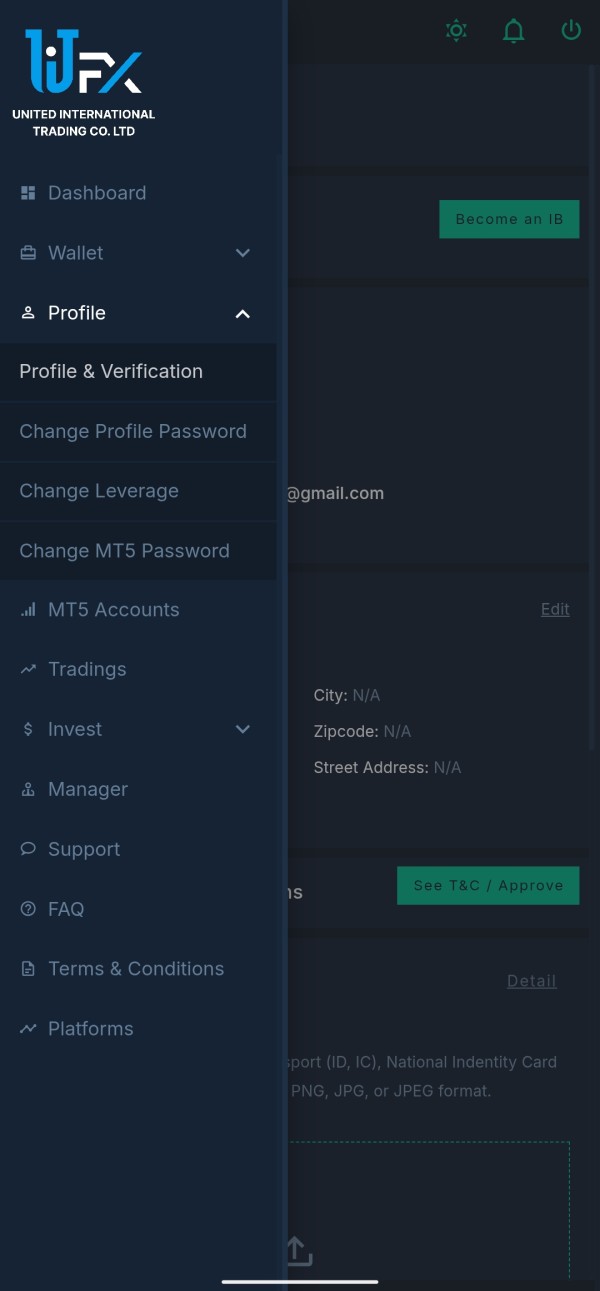Open Change MT5 Password page

point(124,551)
